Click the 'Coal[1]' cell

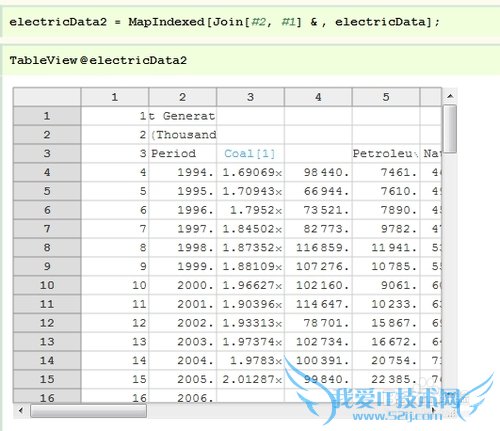tap(250, 154)
